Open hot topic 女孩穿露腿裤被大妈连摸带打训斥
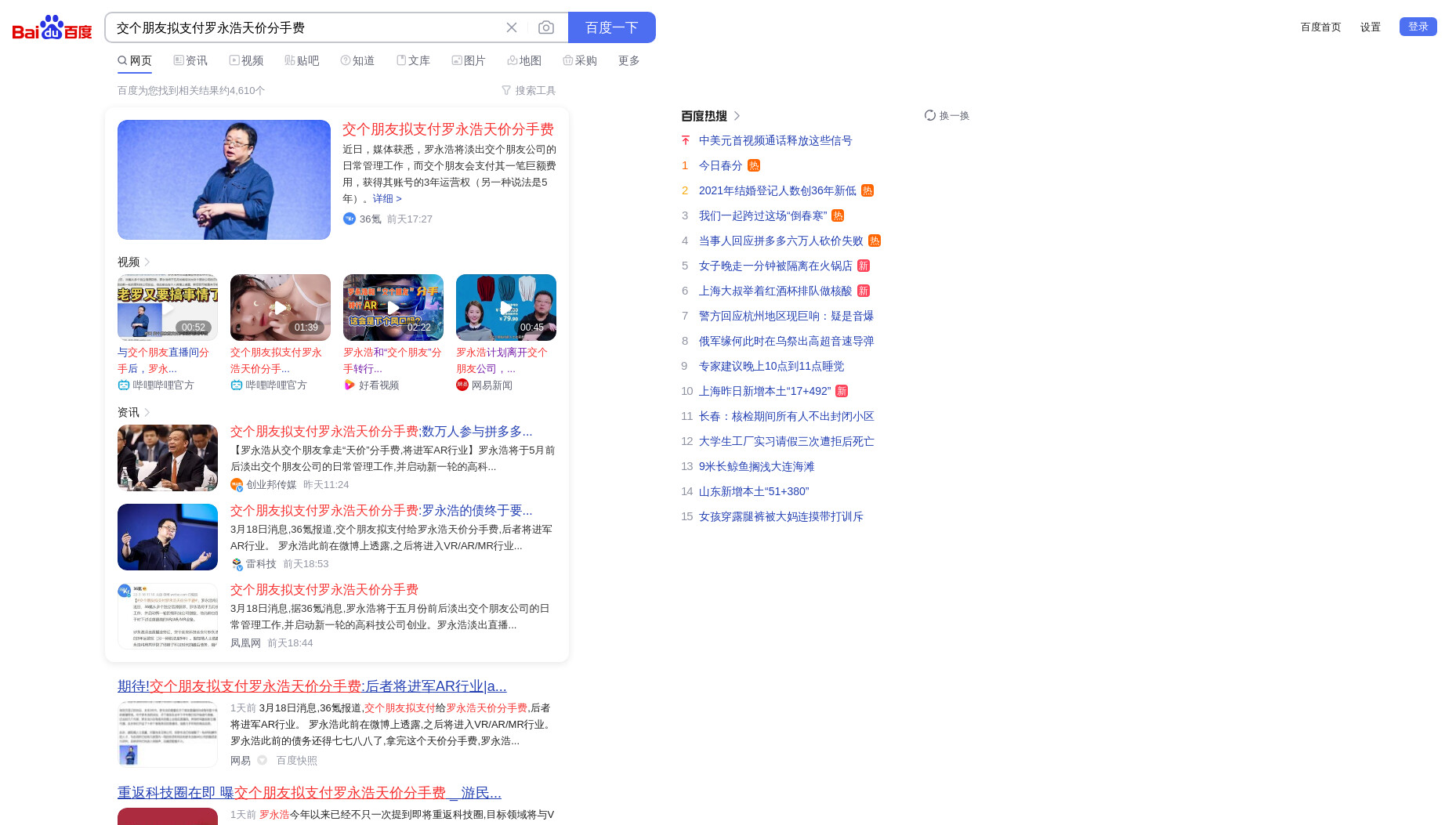This screenshot has height=825, width=1456. pos(781,517)
